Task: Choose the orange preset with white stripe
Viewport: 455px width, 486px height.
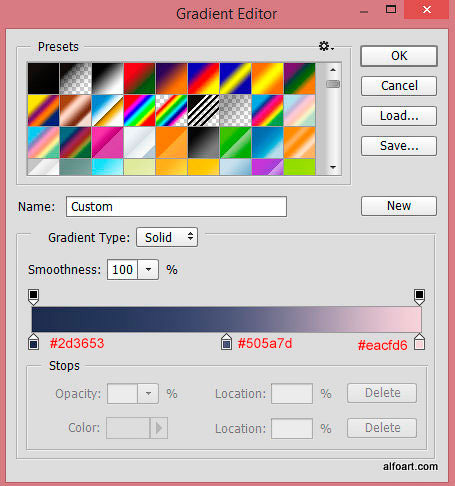Action: coord(299,142)
